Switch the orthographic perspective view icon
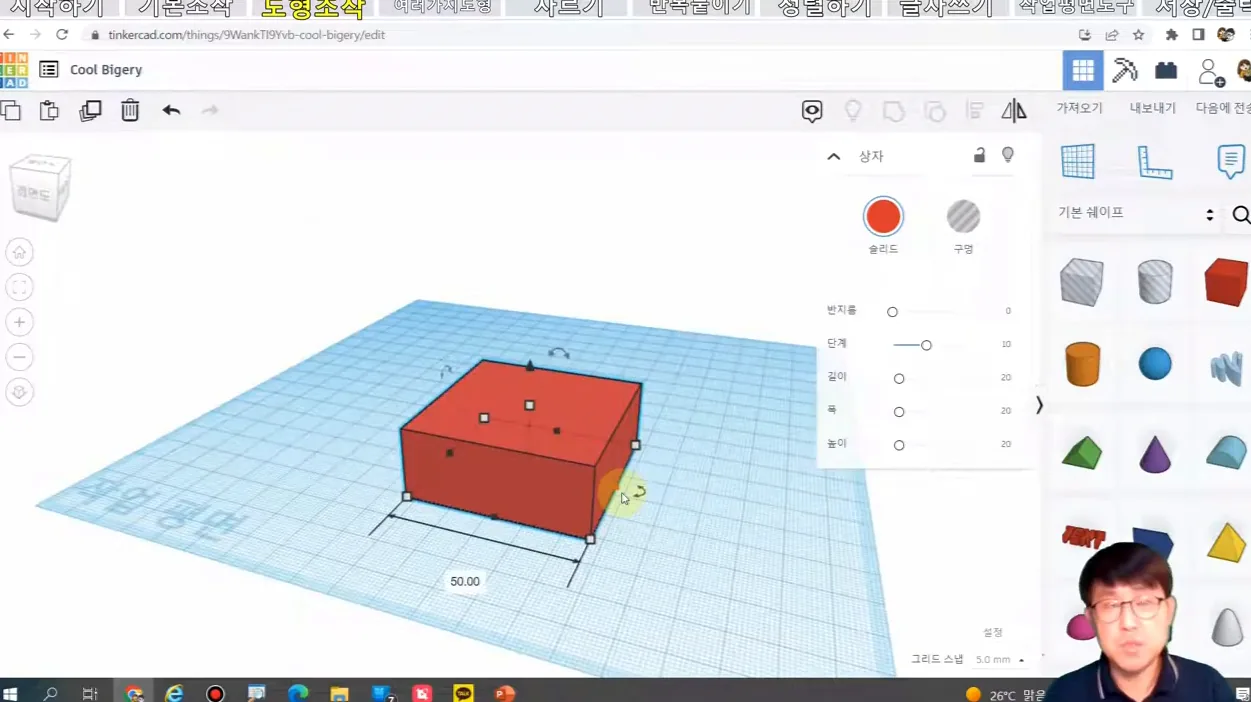 click(19, 392)
